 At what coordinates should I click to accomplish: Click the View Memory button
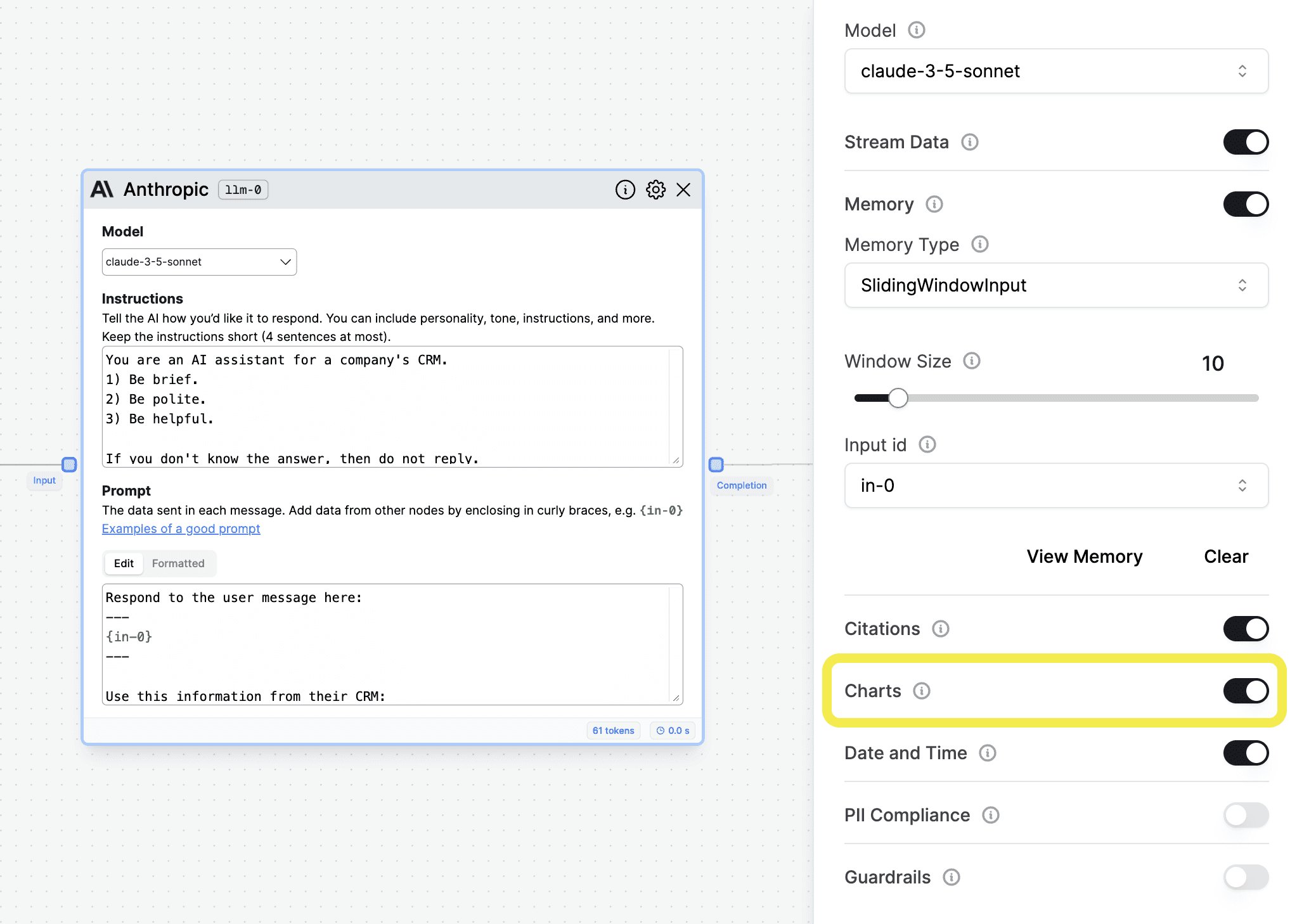click(x=1084, y=556)
